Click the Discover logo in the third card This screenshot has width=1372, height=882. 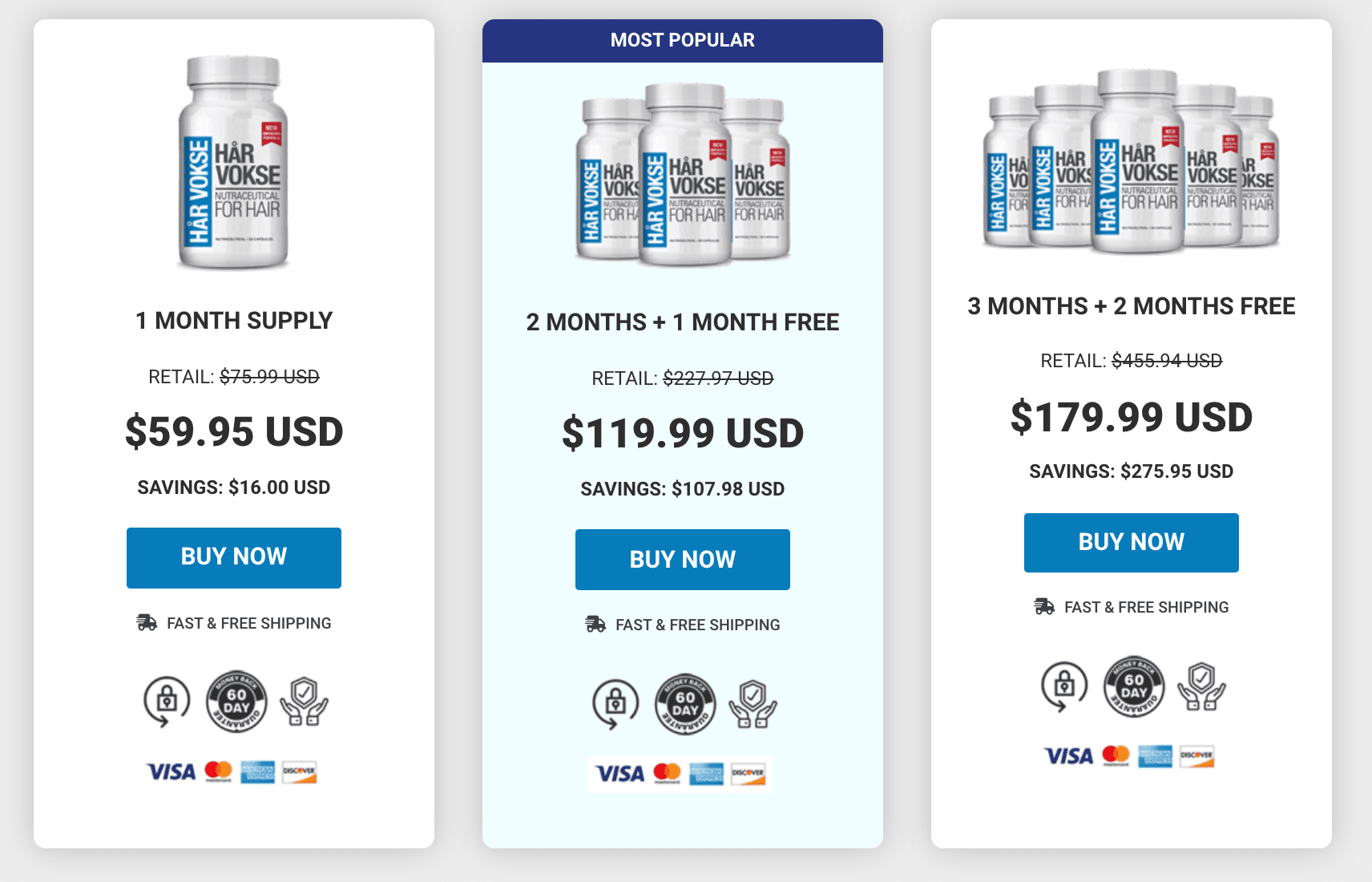coord(1196,756)
